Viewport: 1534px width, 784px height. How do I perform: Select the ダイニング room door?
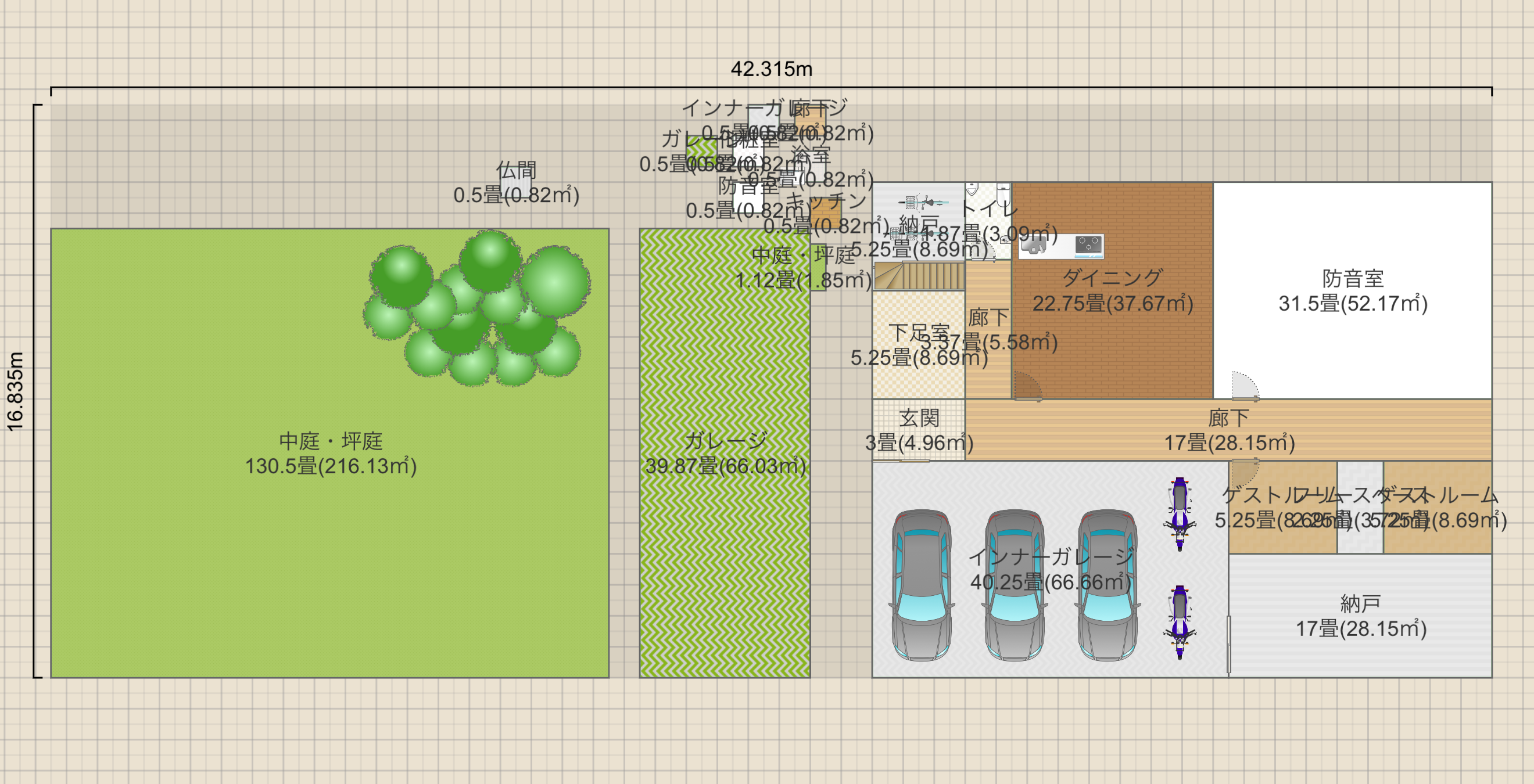pyautogui.click(x=1027, y=386)
